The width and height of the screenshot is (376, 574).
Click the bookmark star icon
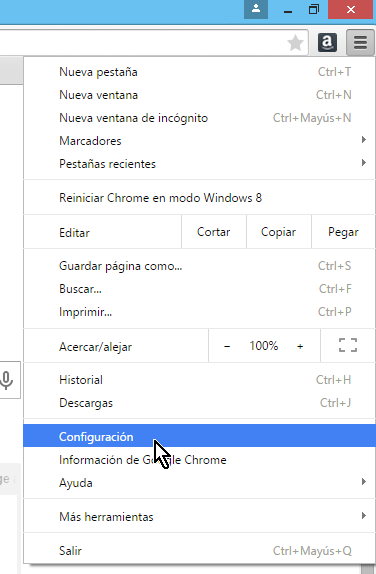(295, 43)
